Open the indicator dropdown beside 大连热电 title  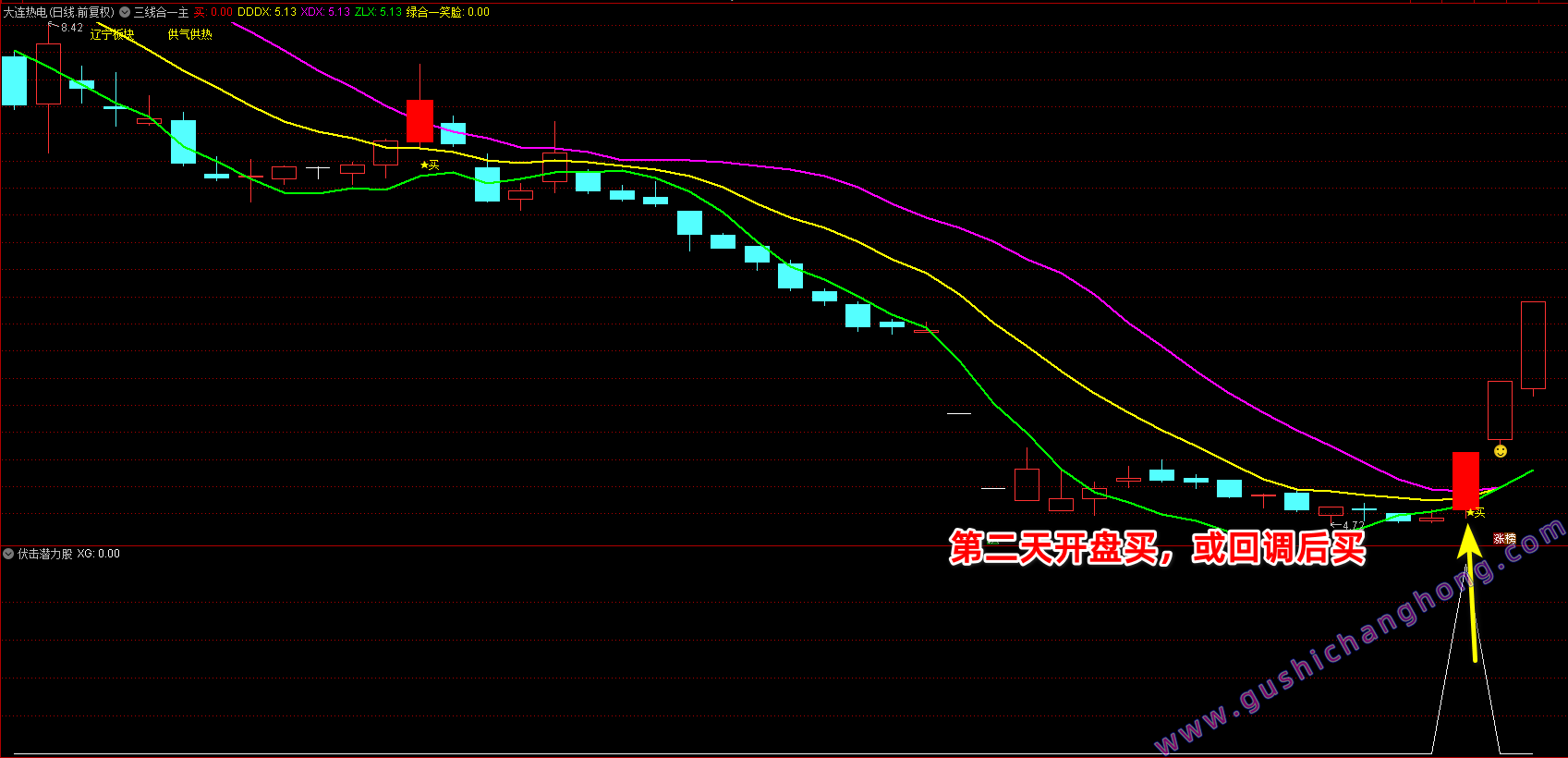125,12
